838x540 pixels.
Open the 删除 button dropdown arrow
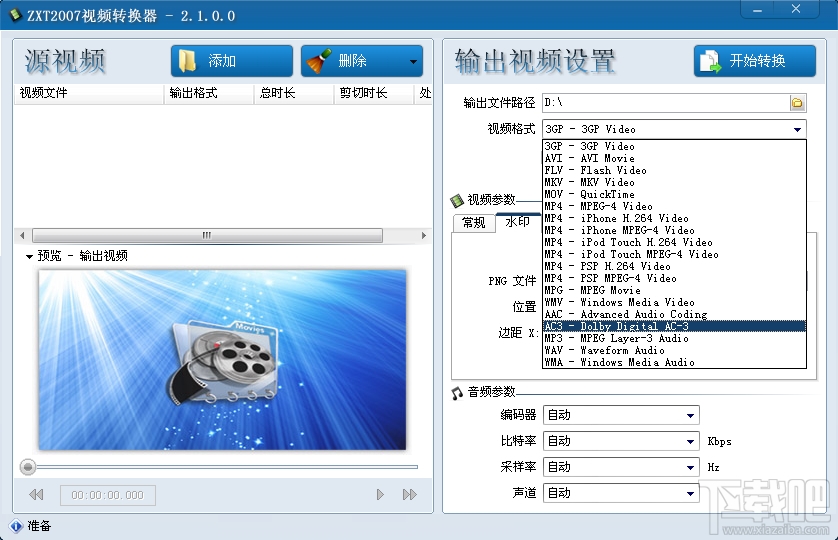click(413, 61)
